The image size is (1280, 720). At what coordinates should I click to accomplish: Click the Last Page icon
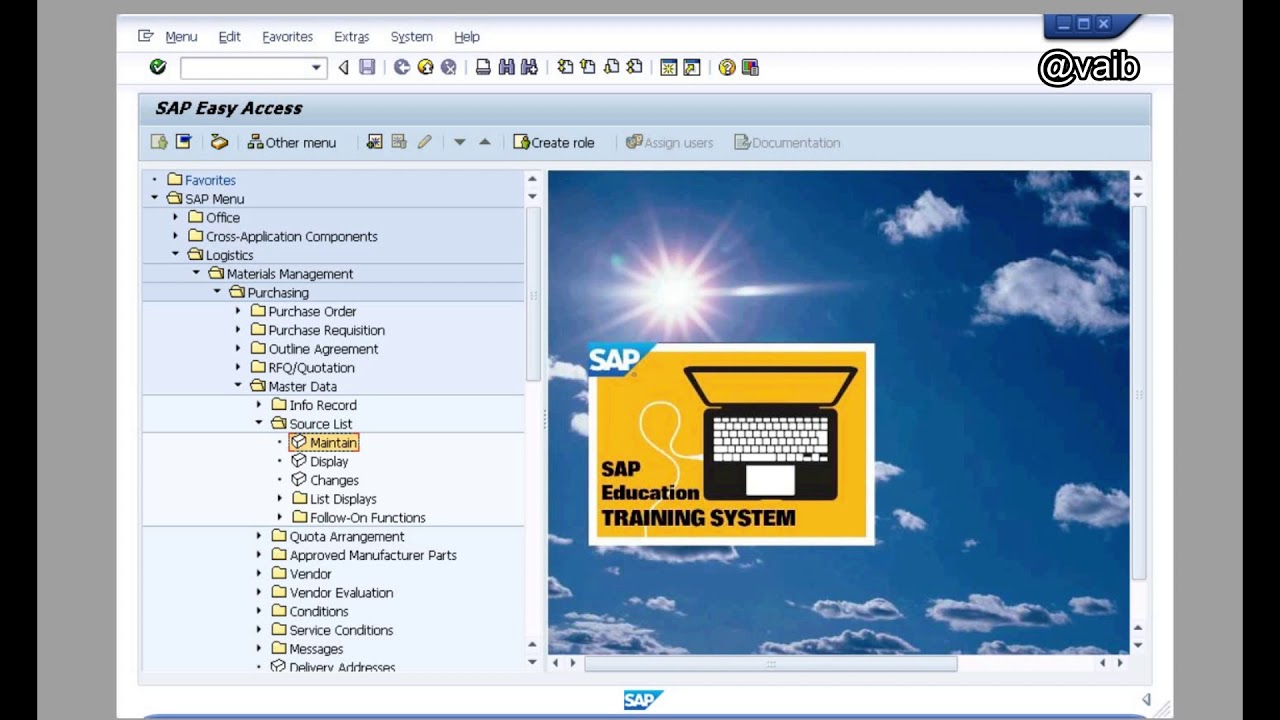click(x=634, y=67)
